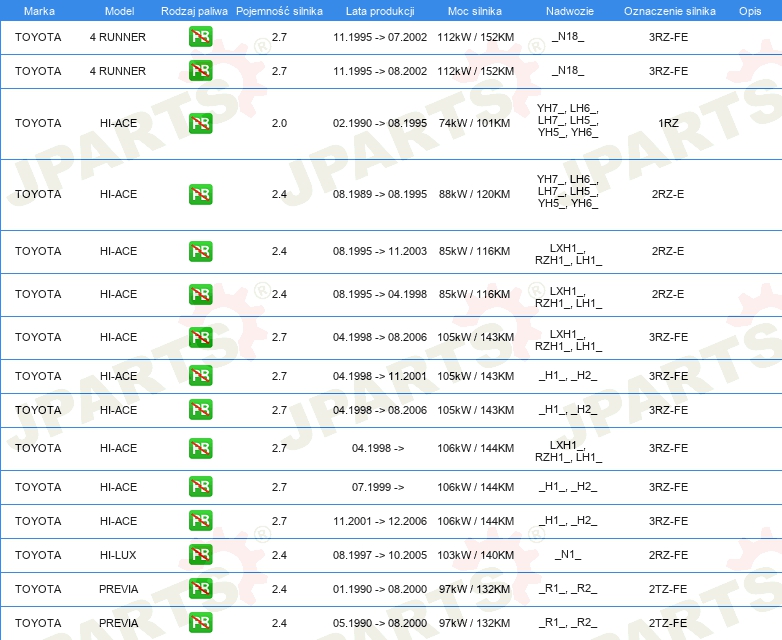Select the fuel type icon in HI-LUX row
782x640 pixels.
point(200,555)
